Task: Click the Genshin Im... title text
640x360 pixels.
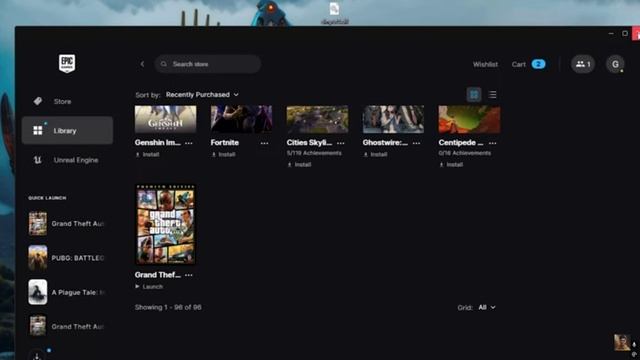Action: [158, 143]
